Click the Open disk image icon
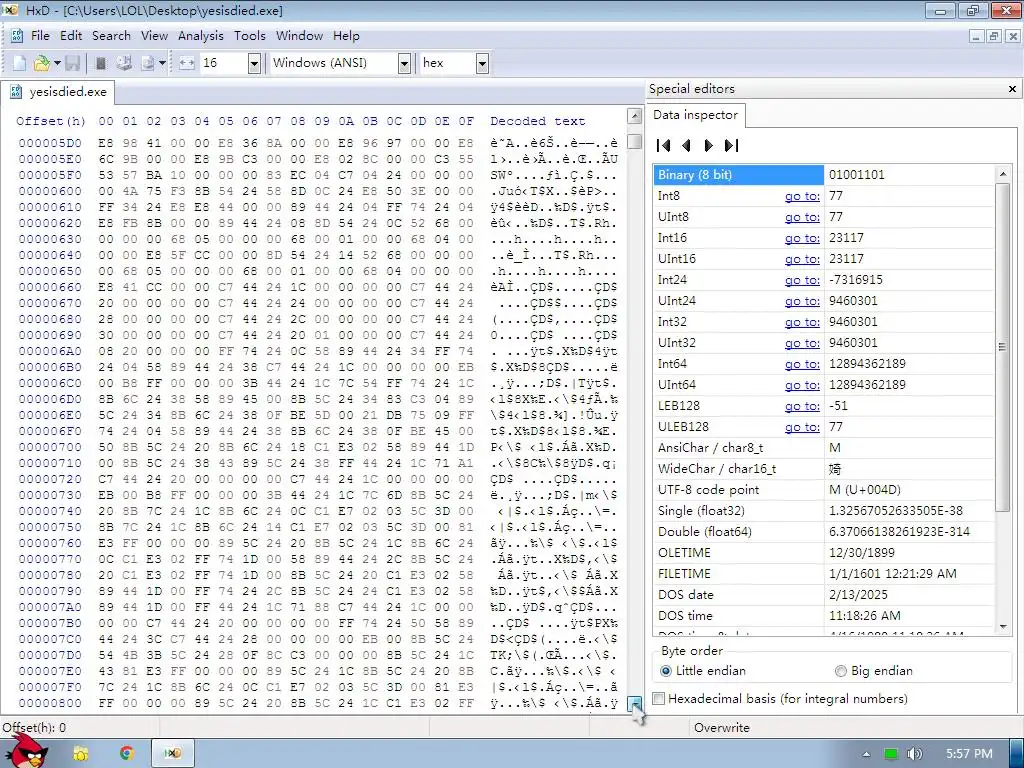 pyautogui.click(x=148, y=63)
